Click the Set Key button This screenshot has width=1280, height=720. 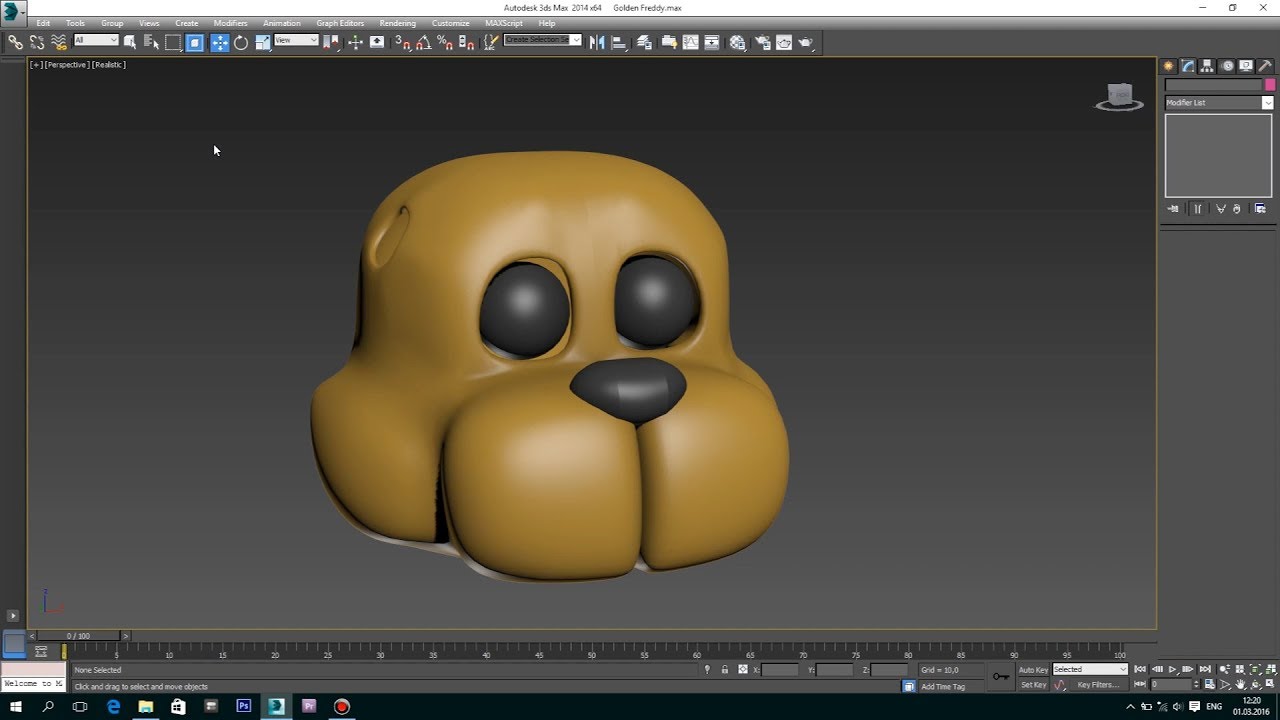coord(1033,685)
